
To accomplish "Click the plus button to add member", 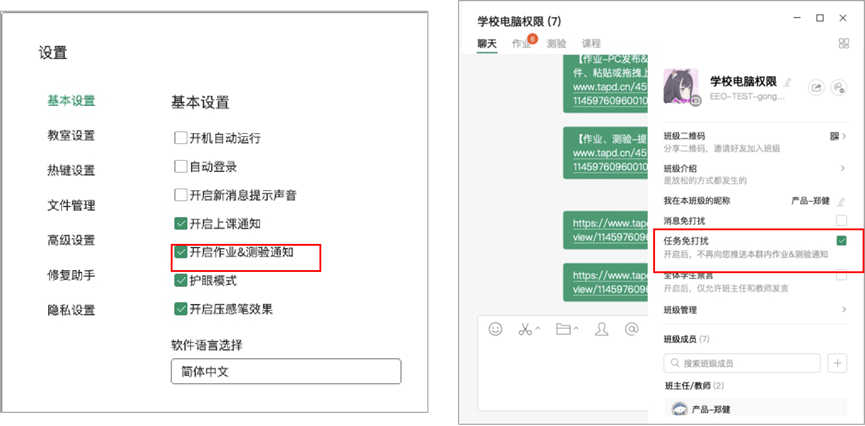I will click(838, 363).
